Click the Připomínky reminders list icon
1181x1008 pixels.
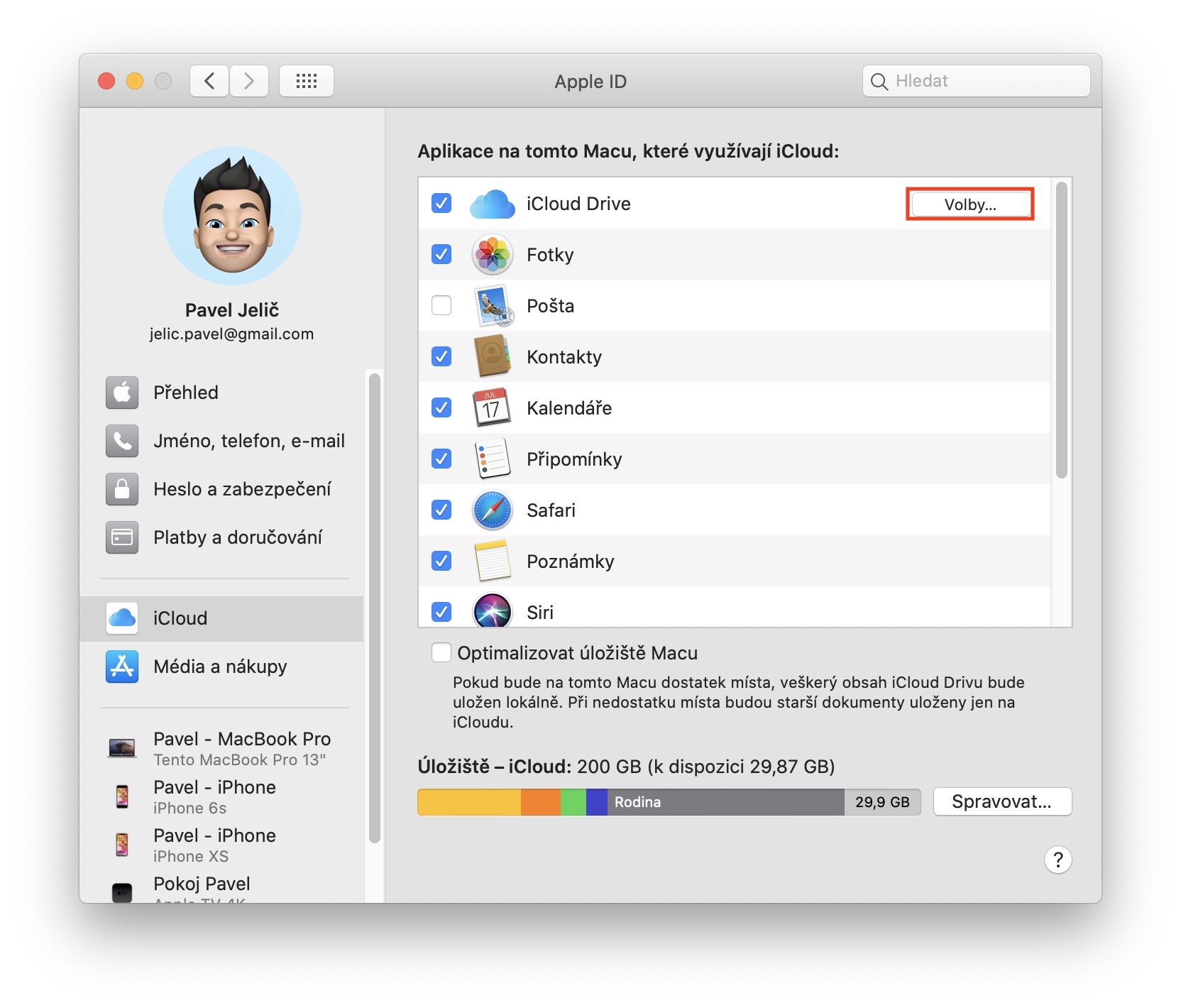click(x=492, y=459)
